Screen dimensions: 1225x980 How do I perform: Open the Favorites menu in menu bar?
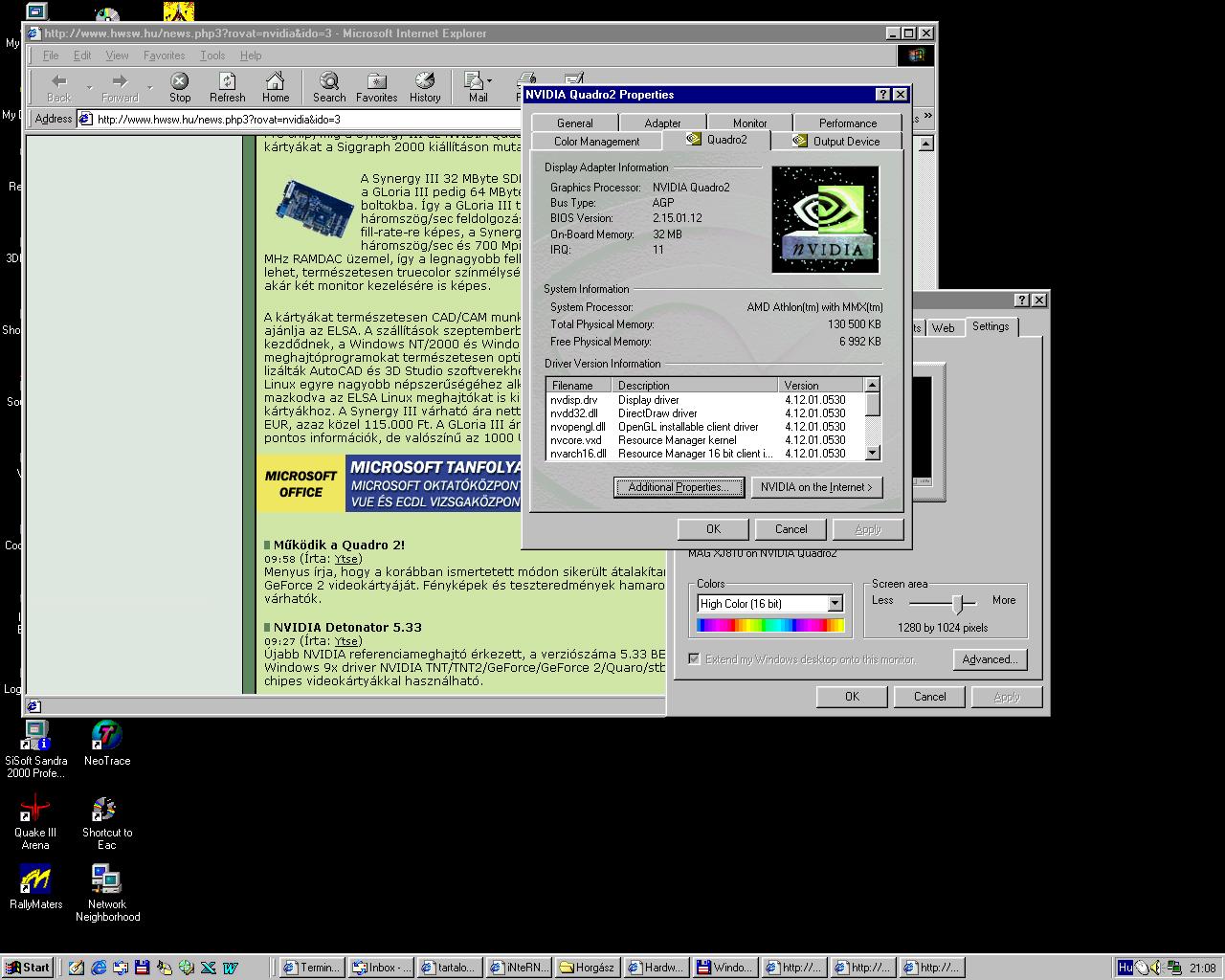tap(164, 56)
